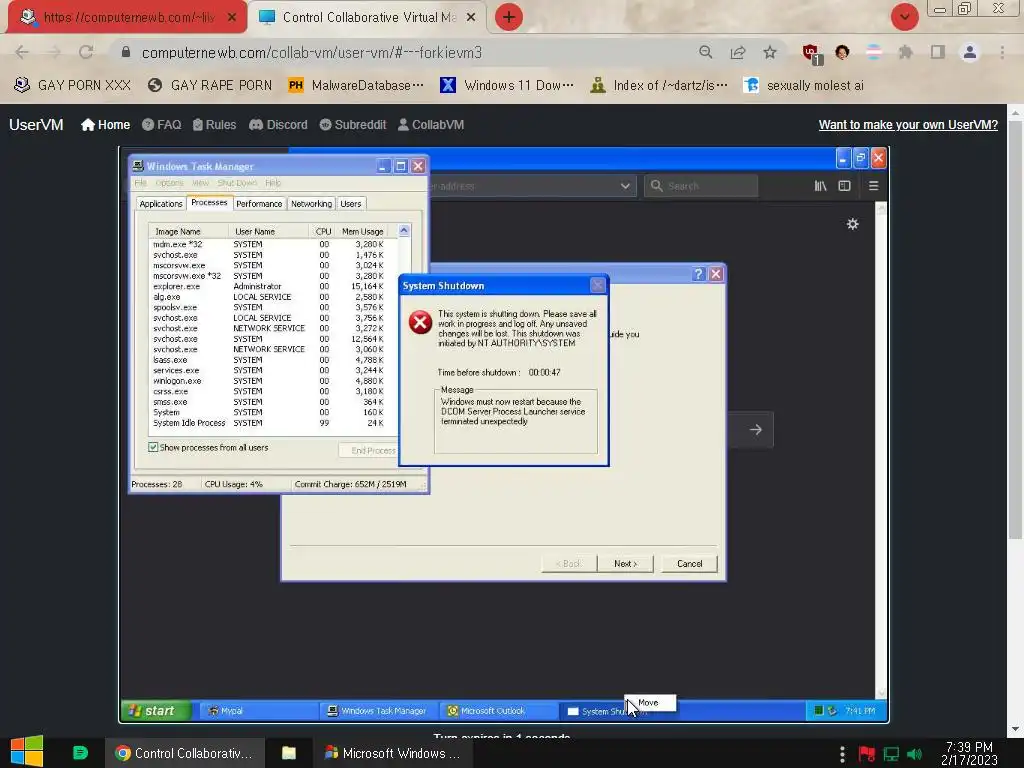Open the Windows 11 Dow… bookmark
This screenshot has width=1024, height=768.
point(507,85)
